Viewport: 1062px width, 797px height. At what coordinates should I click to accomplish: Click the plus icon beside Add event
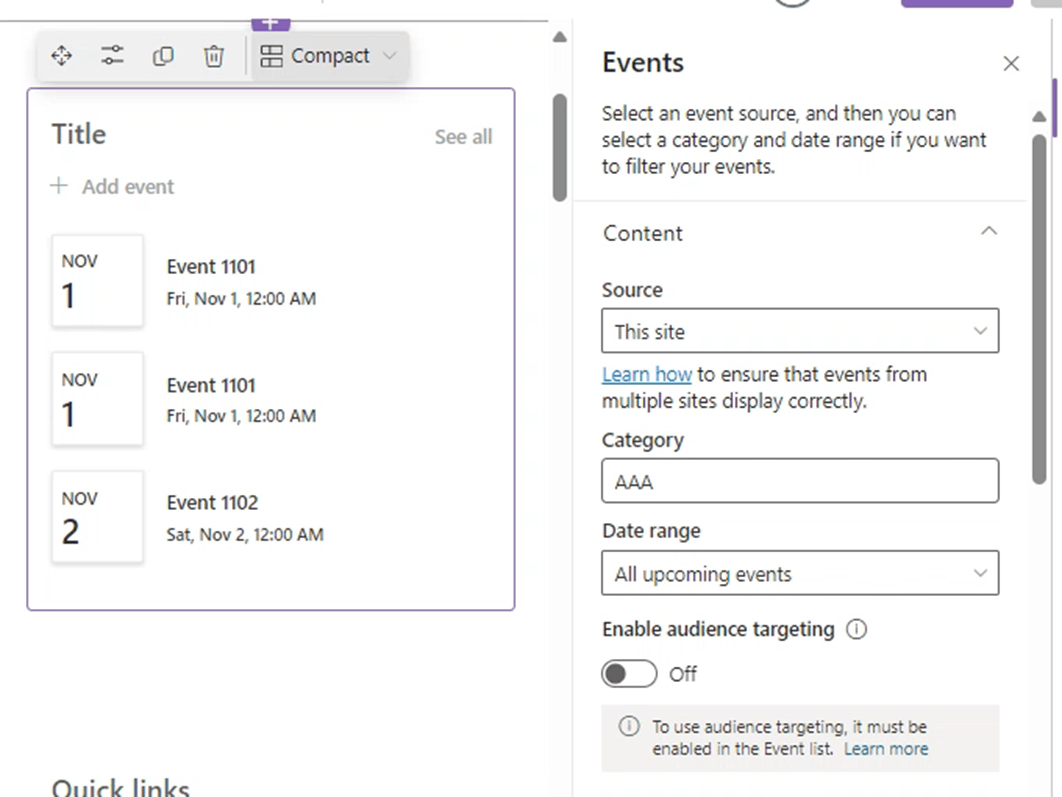(59, 186)
